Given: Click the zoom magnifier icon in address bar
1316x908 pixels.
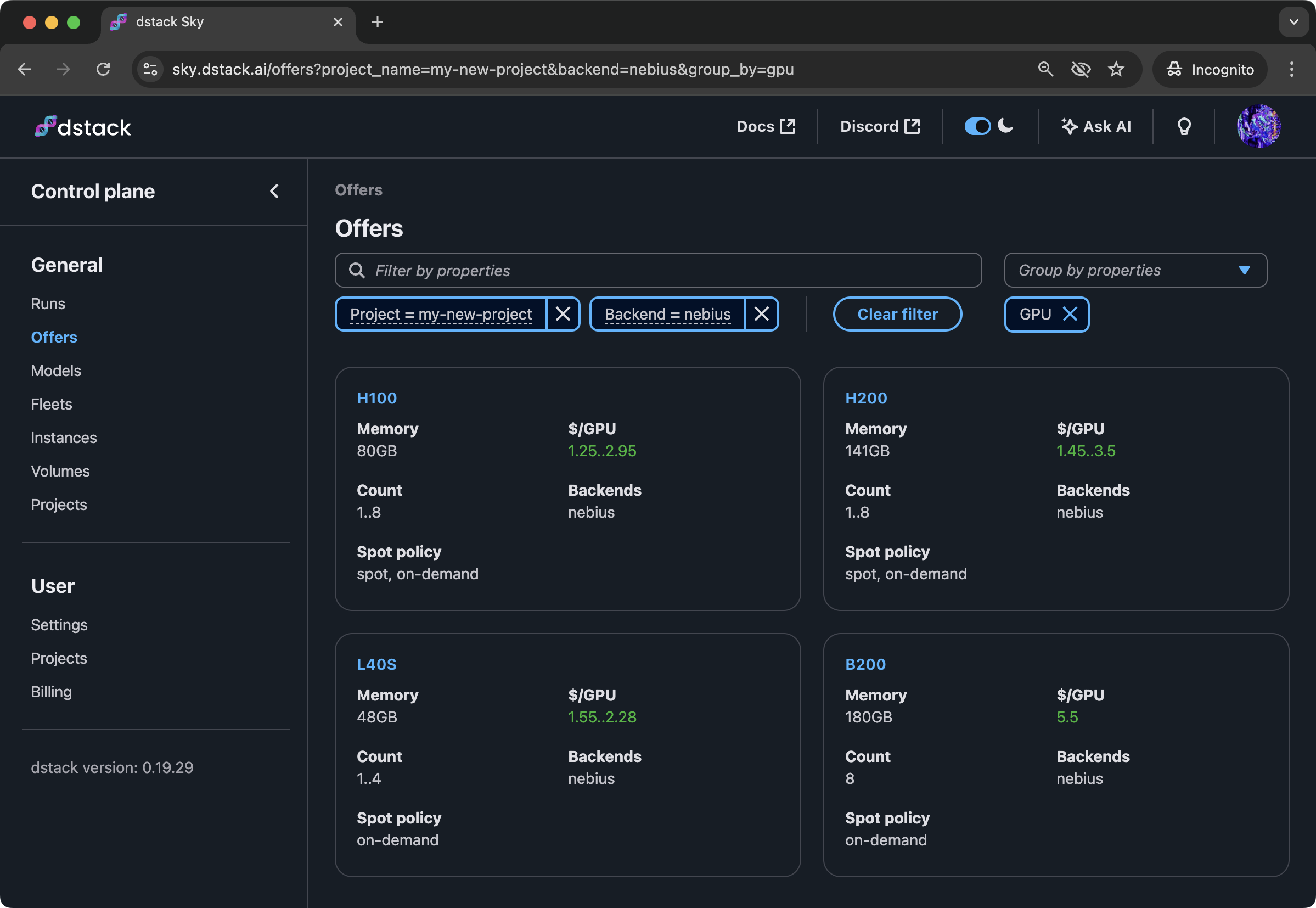Looking at the screenshot, I should (1045, 69).
